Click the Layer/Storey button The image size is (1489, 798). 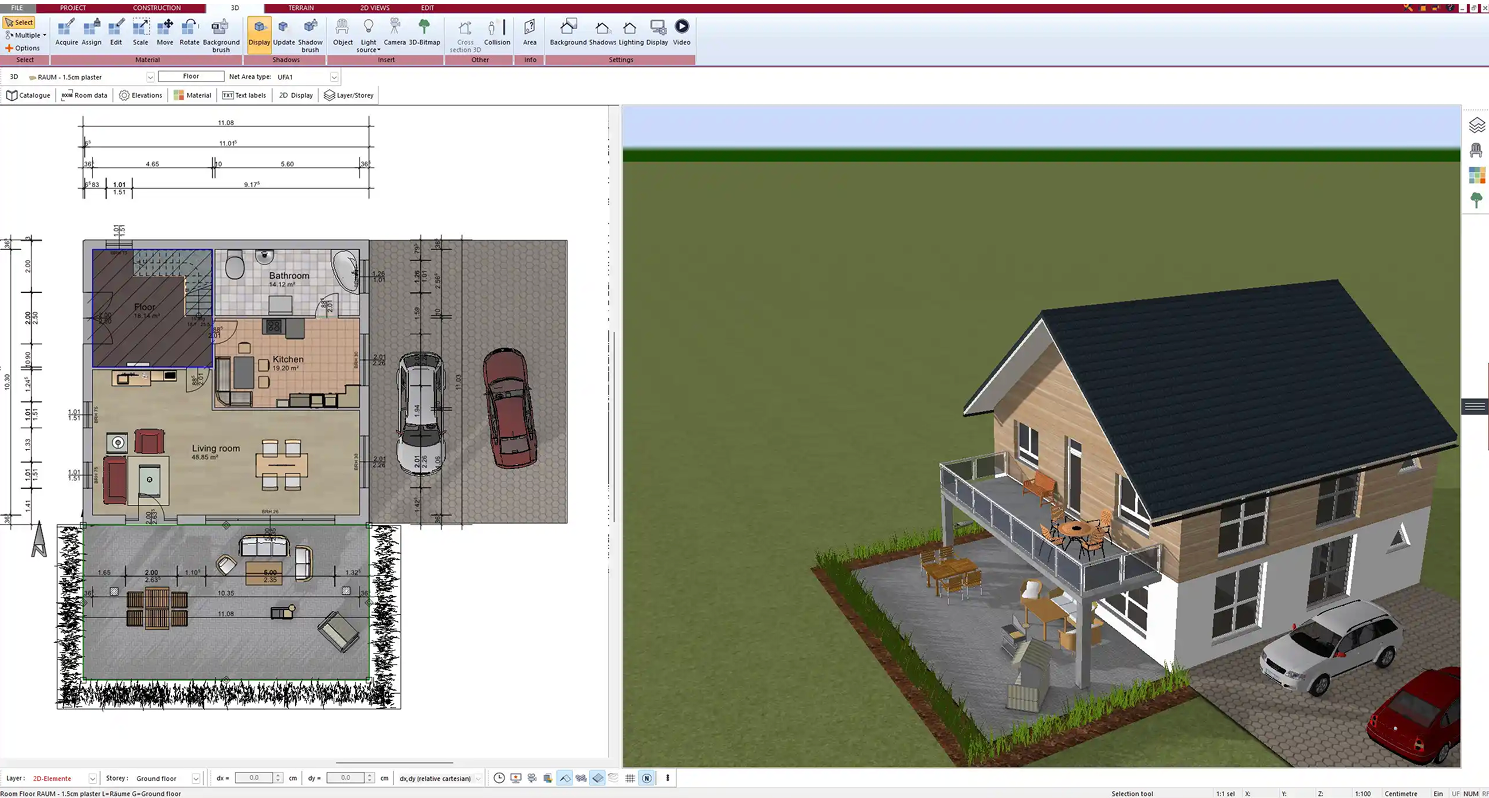[349, 96]
